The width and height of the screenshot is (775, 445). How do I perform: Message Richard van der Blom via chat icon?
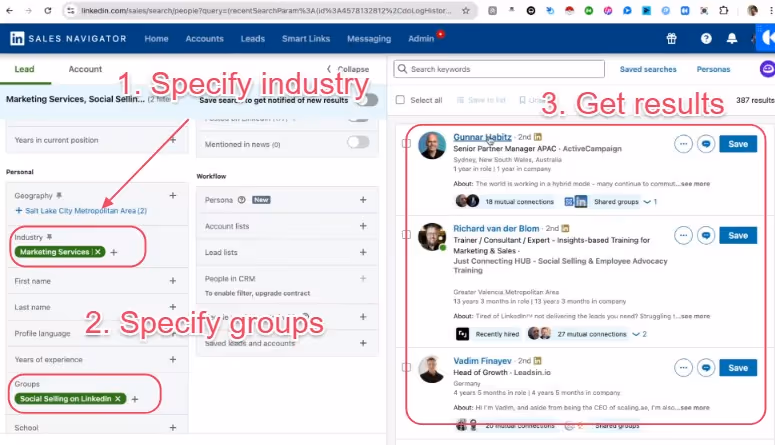[706, 235]
